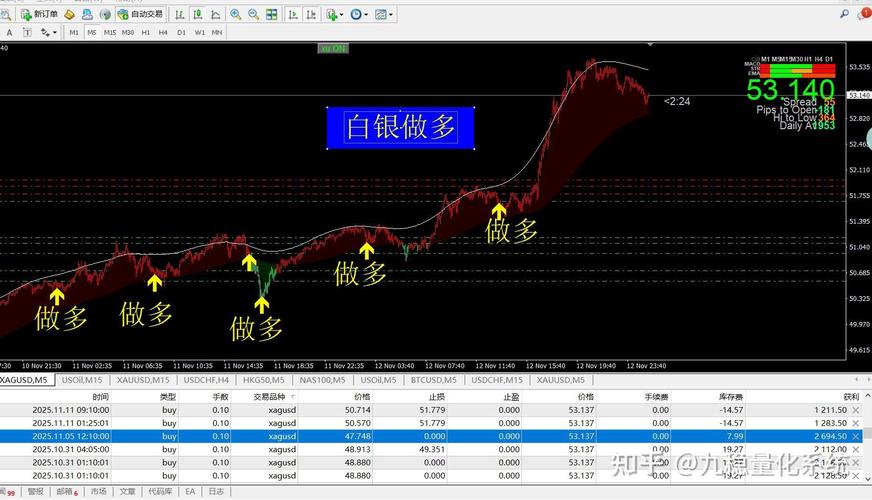The image size is (872, 500).
Task: Sort orders by 获利 column header
Action: (851, 397)
